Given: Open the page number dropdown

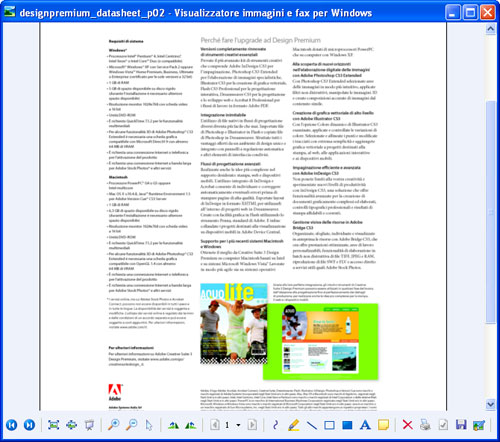Looking at the screenshot, I should [x=238, y=425].
